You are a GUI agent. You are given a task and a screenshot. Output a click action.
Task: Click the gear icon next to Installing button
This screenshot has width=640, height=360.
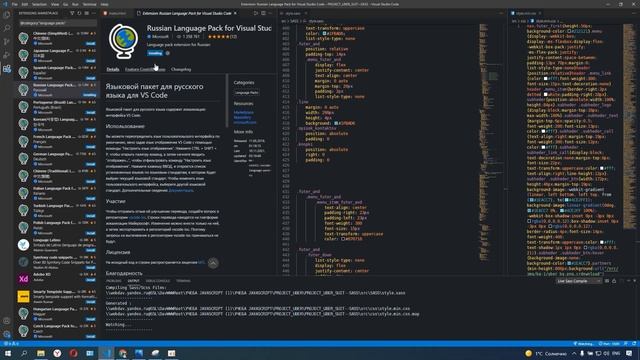pos(168,53)
